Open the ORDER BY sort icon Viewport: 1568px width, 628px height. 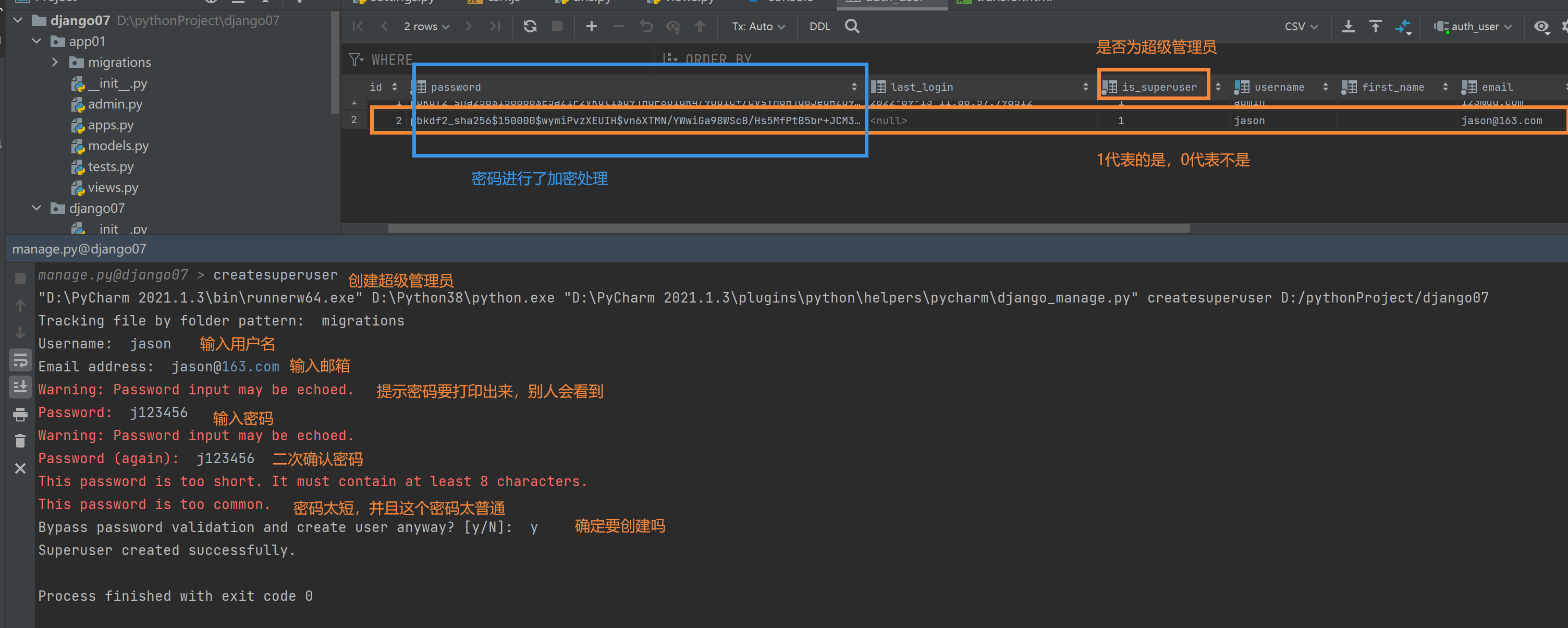670,58
